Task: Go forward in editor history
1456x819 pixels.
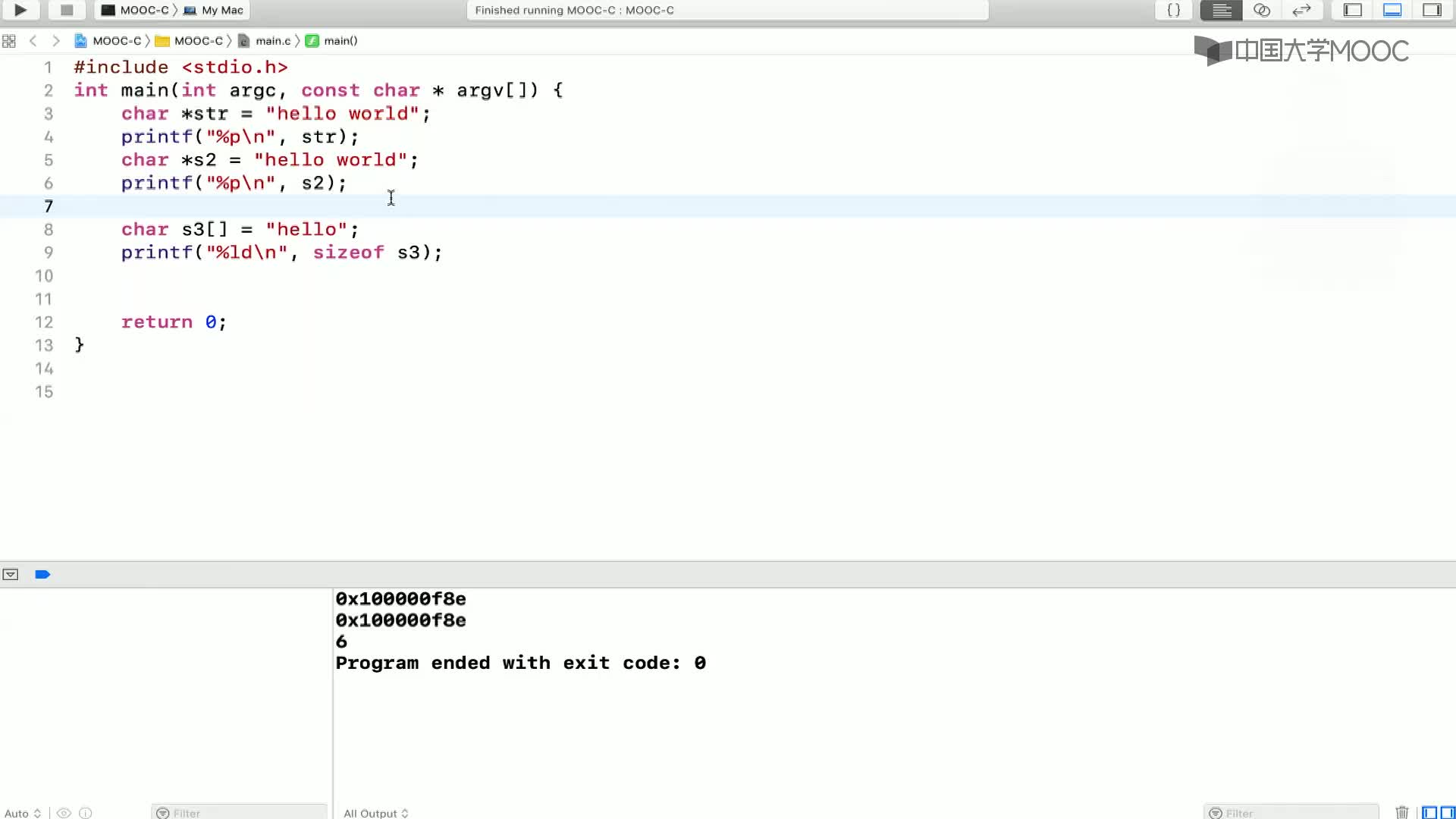Action: [55, 41]
